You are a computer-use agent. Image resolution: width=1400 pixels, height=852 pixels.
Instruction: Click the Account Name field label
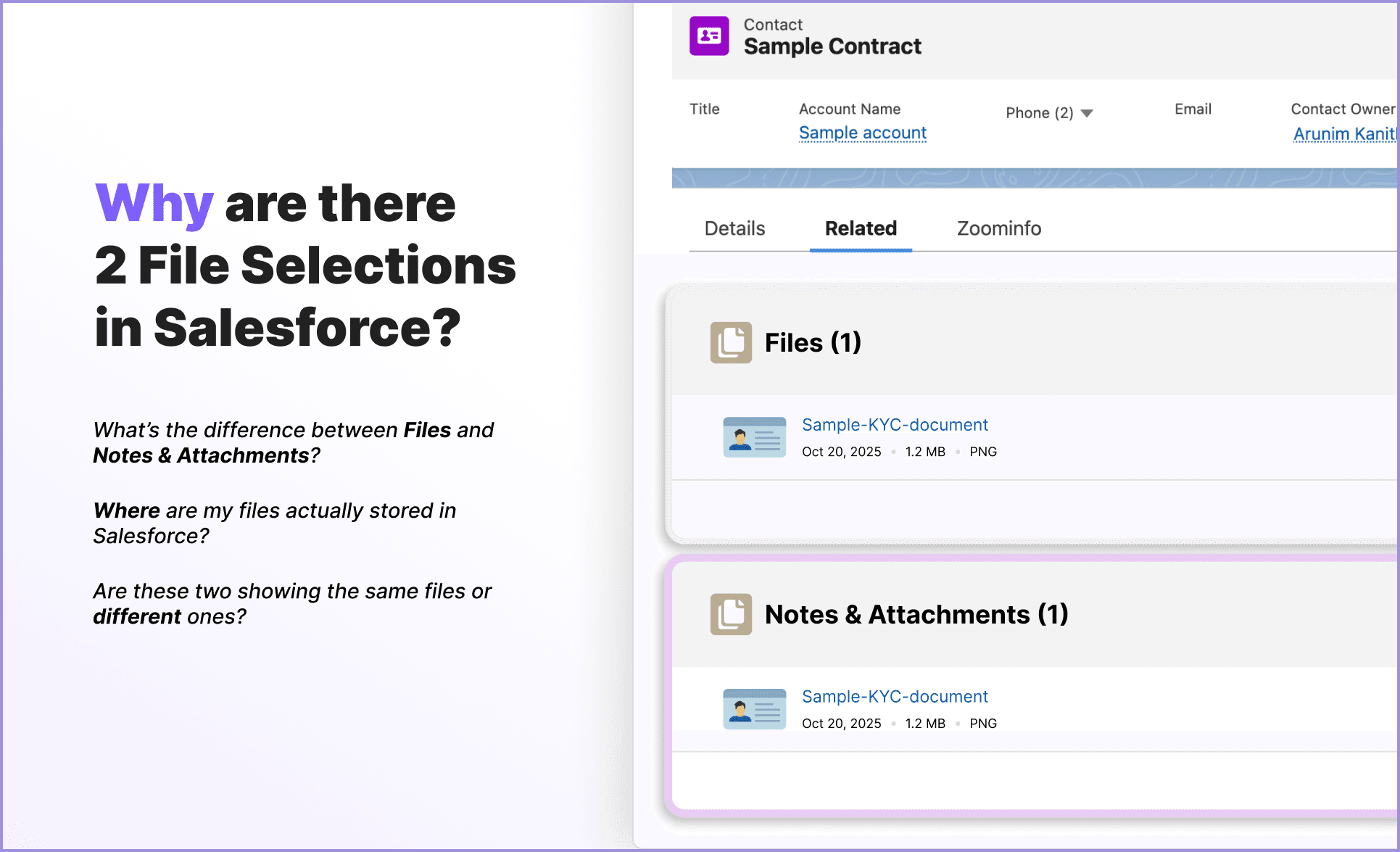[850, 109]
